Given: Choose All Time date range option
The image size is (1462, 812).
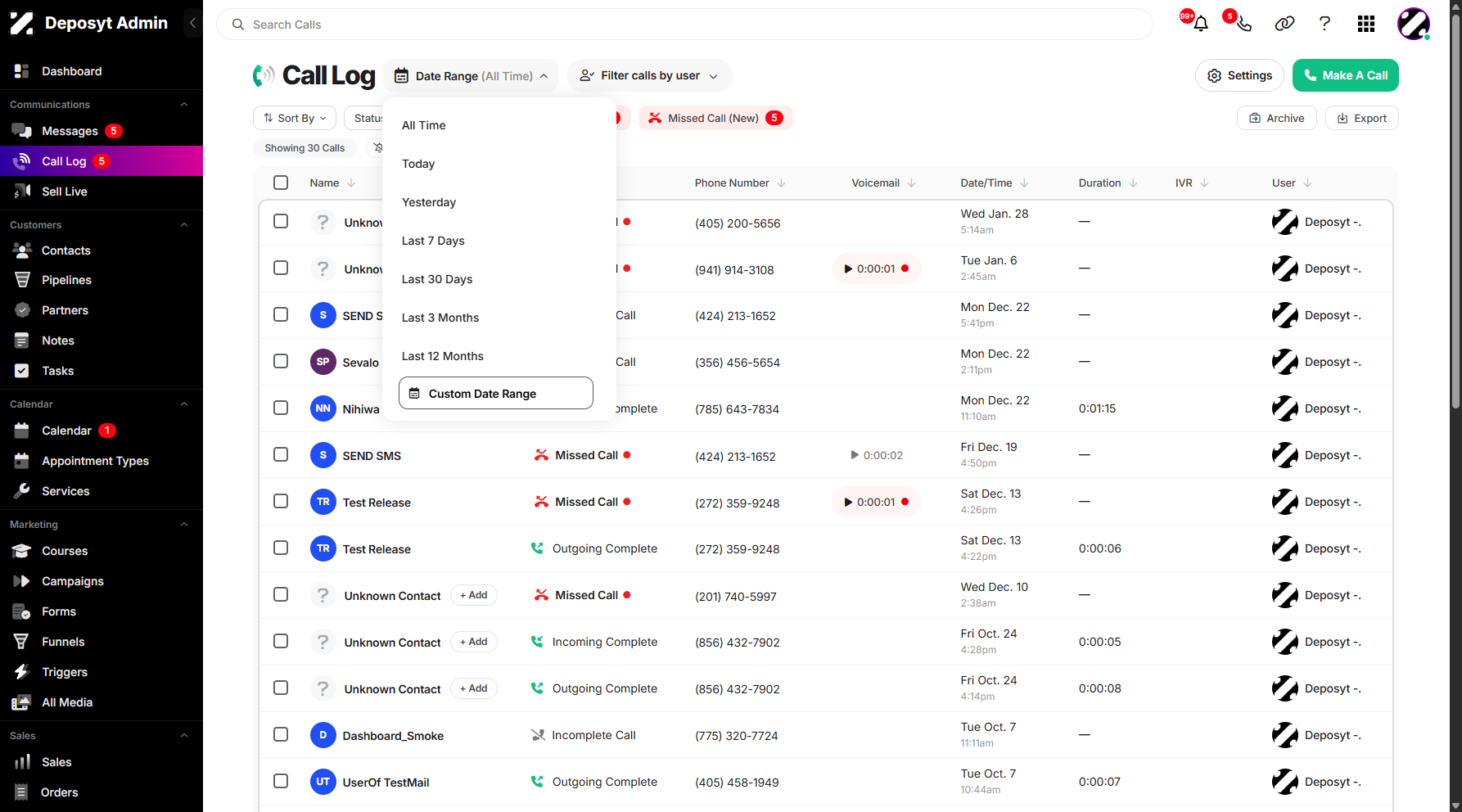Looking at the screenshot, I should 423,125.
